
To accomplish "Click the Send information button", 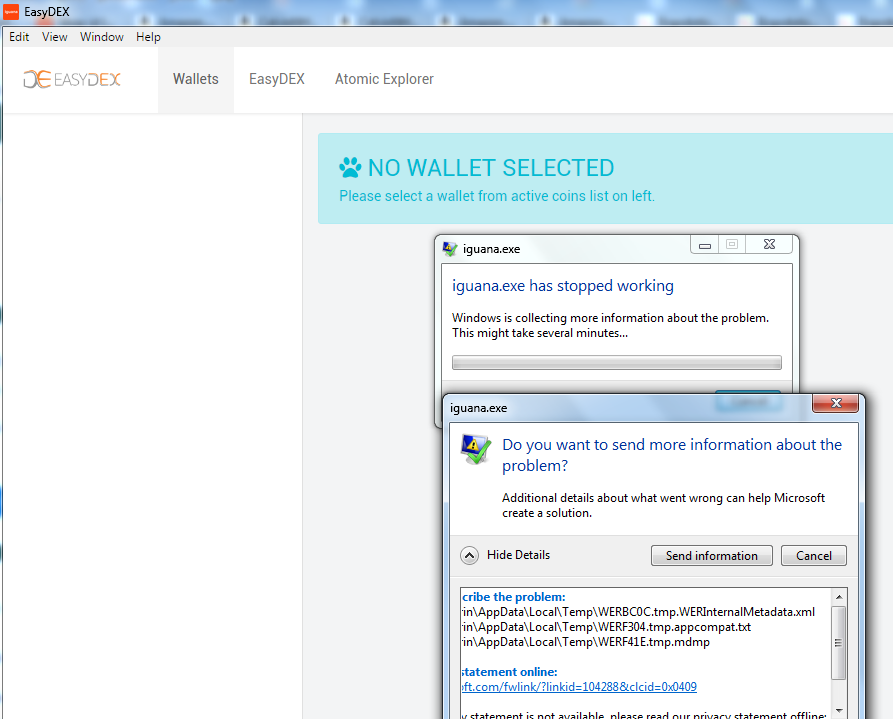I will (x=712, y=555).
